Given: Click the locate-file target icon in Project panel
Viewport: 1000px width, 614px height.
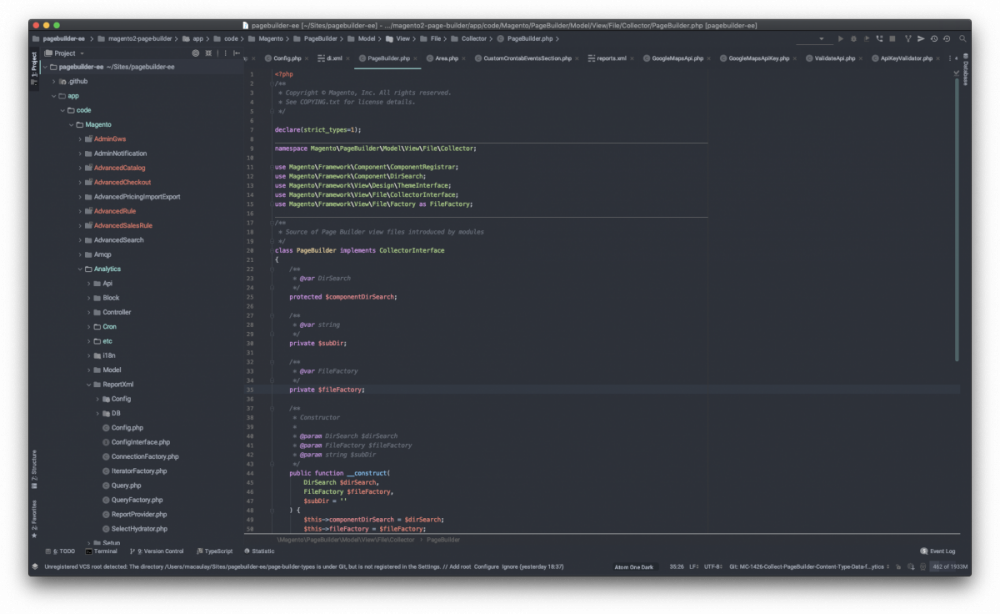Looking at the screenshot, I should tap(194, 53).
